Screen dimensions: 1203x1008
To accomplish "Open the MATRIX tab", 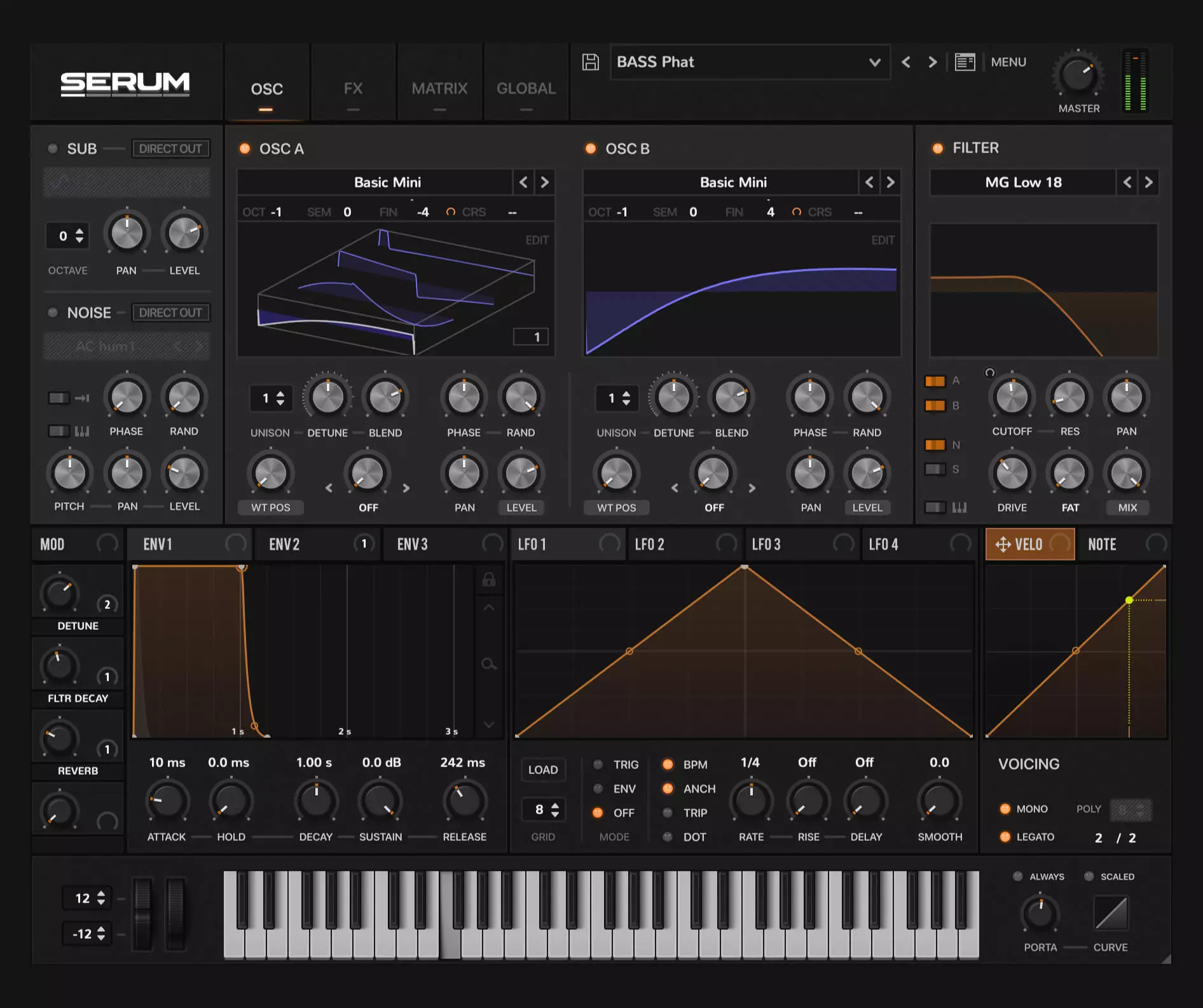I will (x=439, y=89).
